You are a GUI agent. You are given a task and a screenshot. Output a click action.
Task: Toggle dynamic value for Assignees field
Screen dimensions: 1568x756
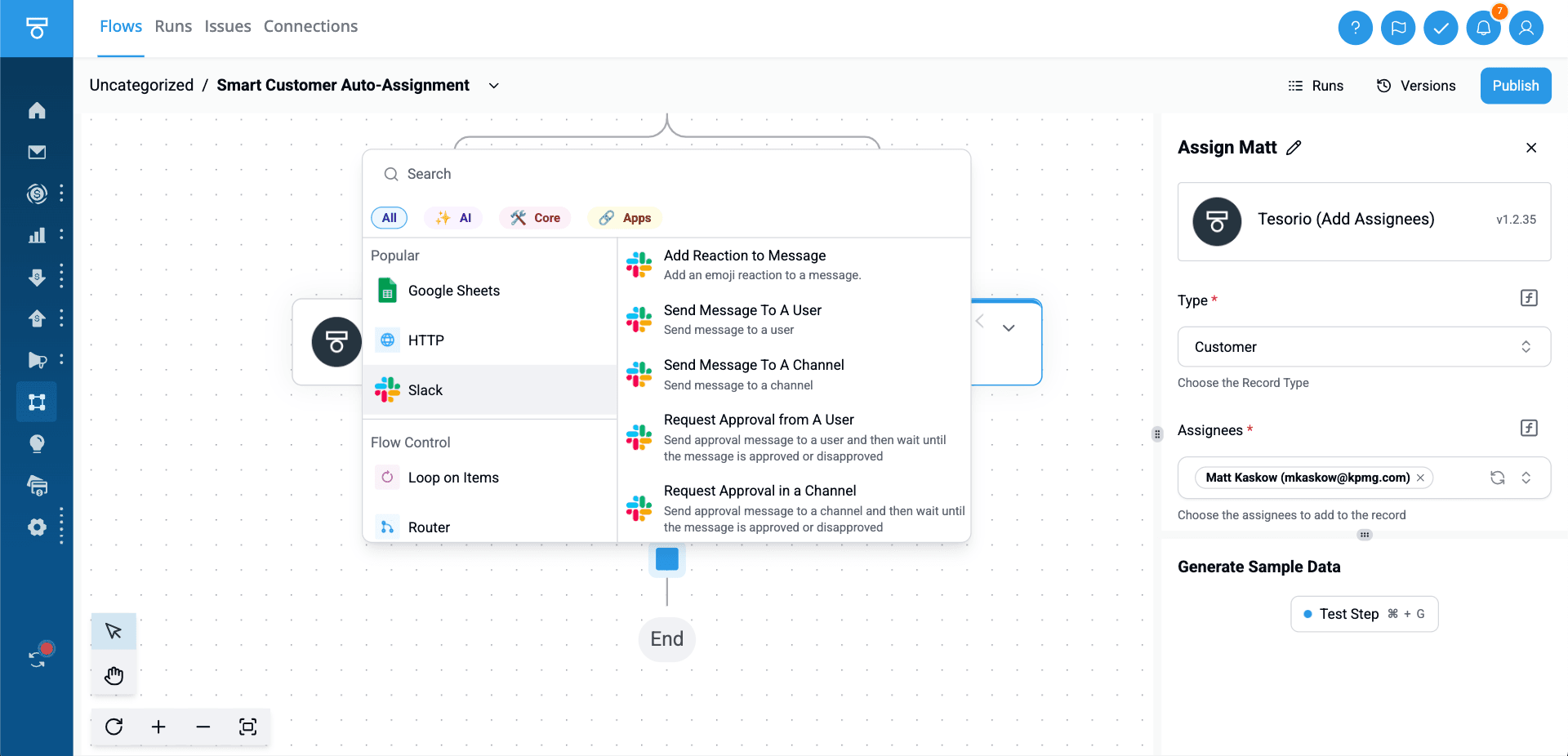1529,428
